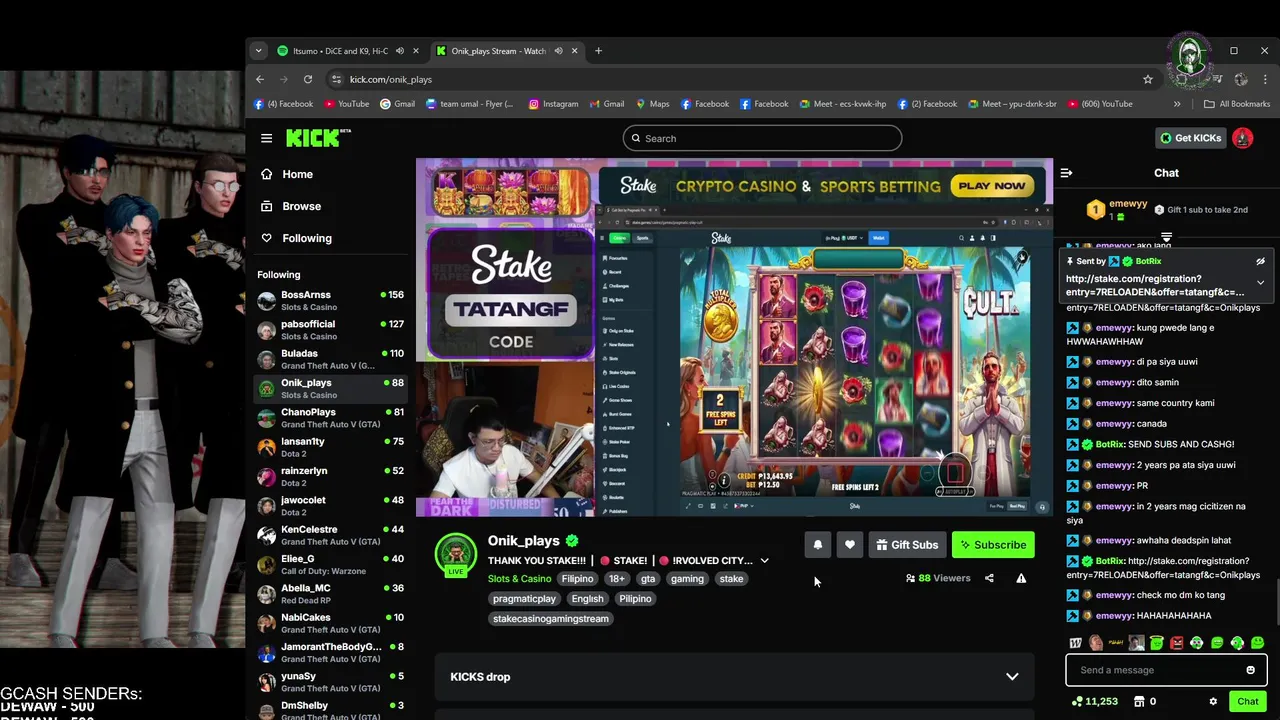
Task: Click the channel points balance 11,253
Action: point(1094,701)
